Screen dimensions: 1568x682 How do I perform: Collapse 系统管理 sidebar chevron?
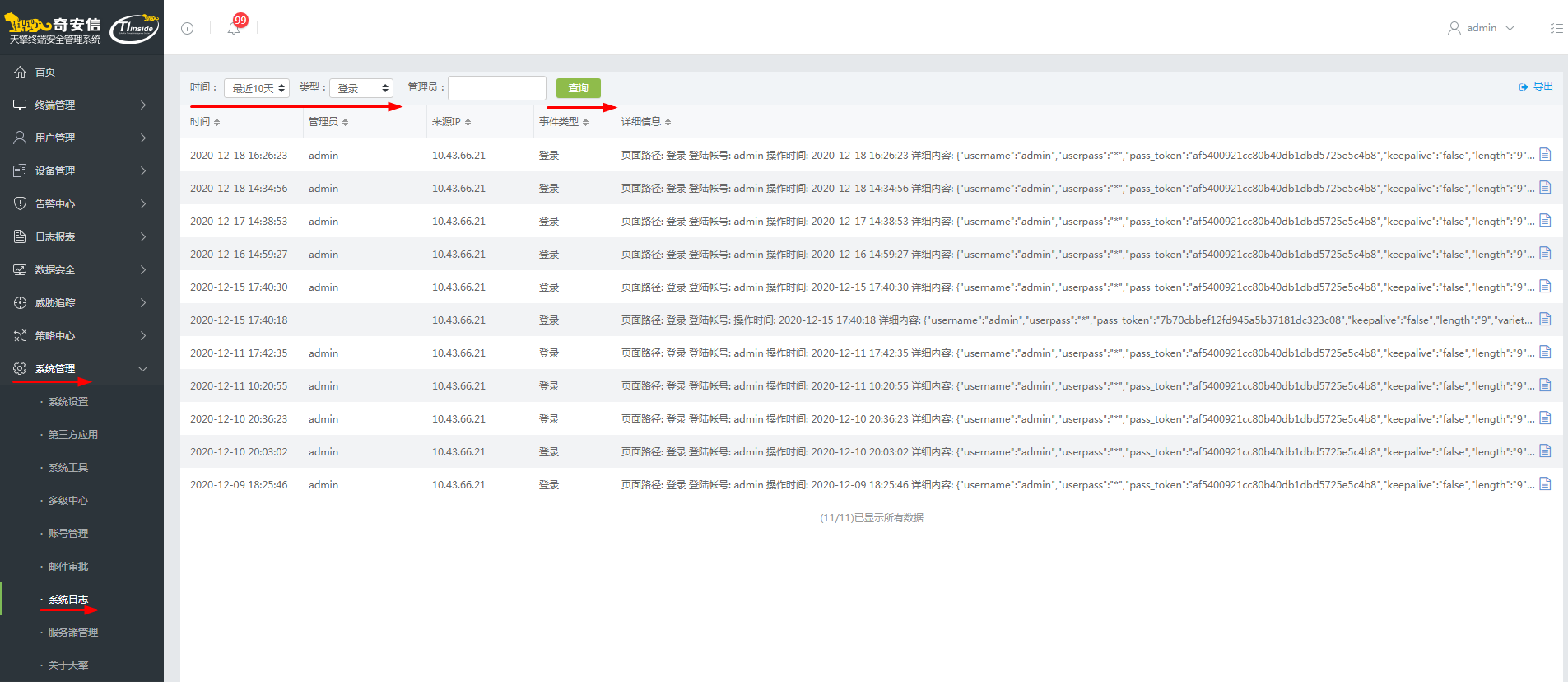(x=143, y=369)
